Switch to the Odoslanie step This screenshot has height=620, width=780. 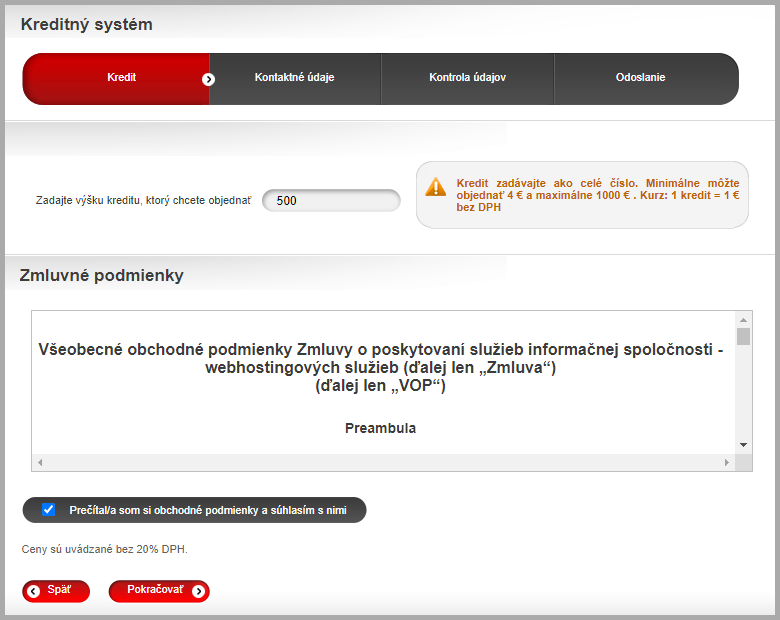click(640, 78)
